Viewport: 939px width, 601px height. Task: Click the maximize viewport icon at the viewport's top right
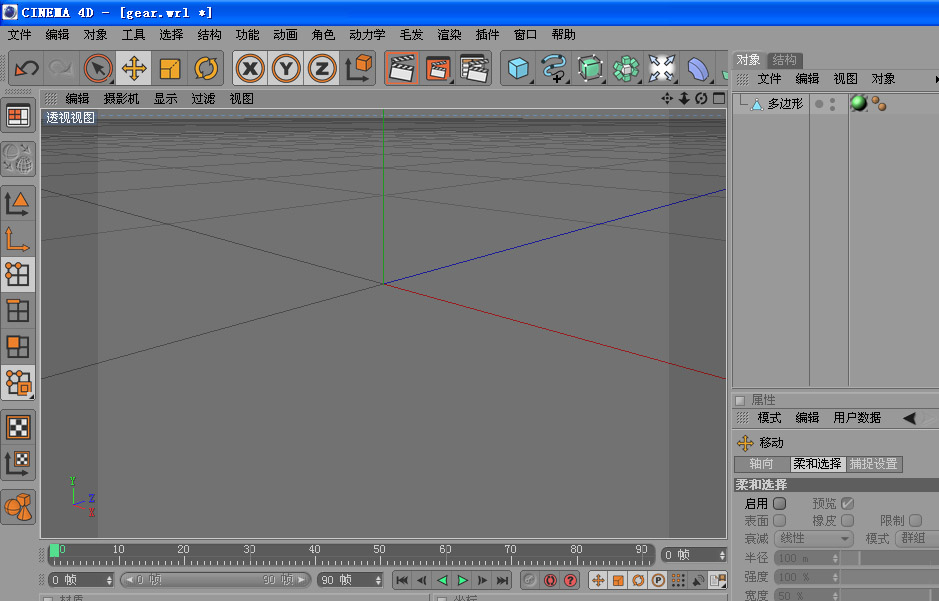pos(719,98)
